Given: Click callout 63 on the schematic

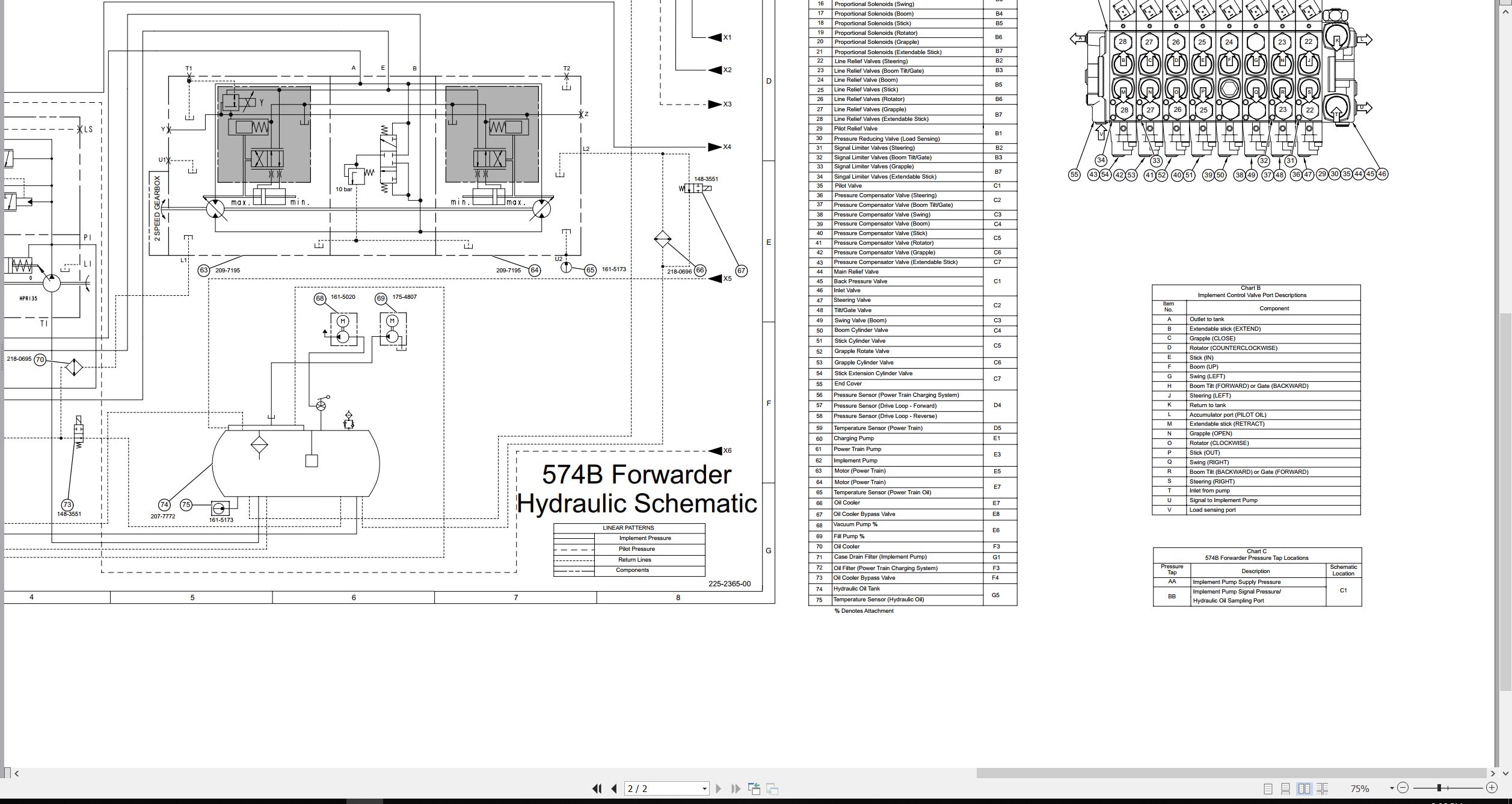Looking at the screenshot, I should (204, 270).
